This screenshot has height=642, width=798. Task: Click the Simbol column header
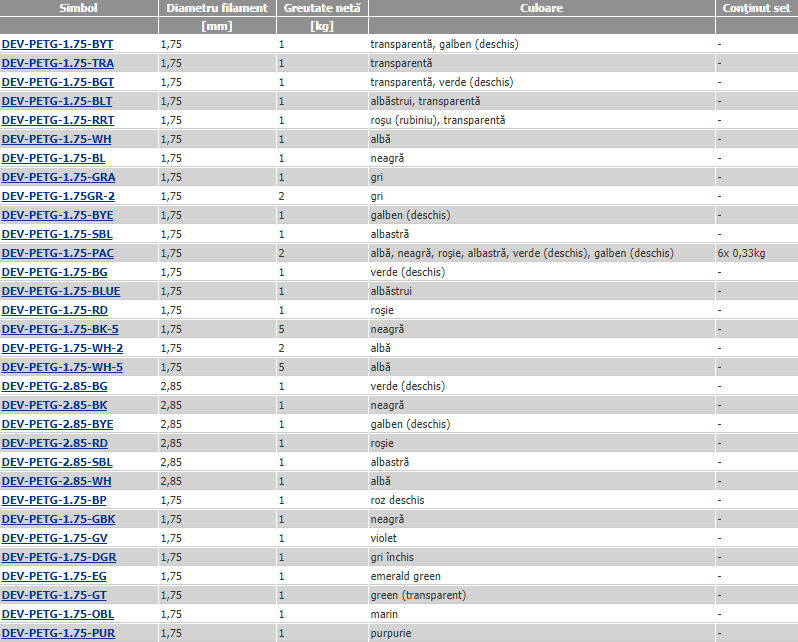point(78,8)
